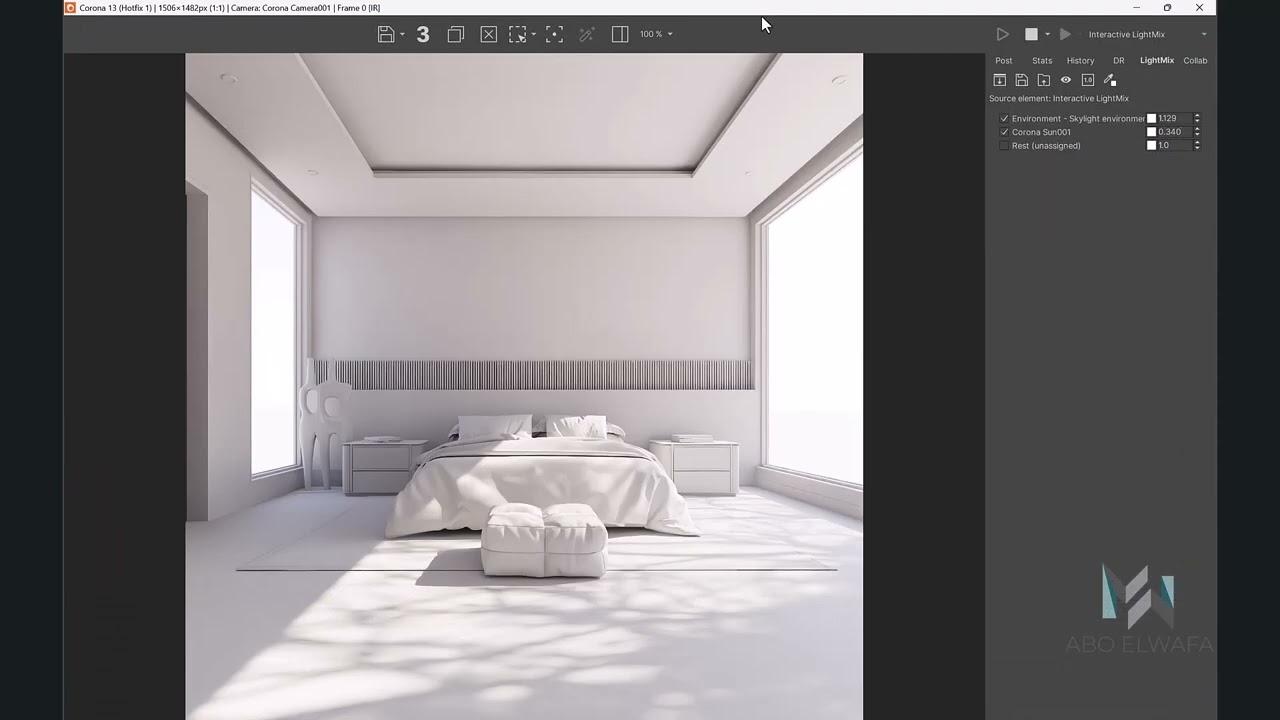This screenshot has height=720, width=1280.
Task: Uncheck the Corona Sun001 checkbox
Action: (1004, 132)
